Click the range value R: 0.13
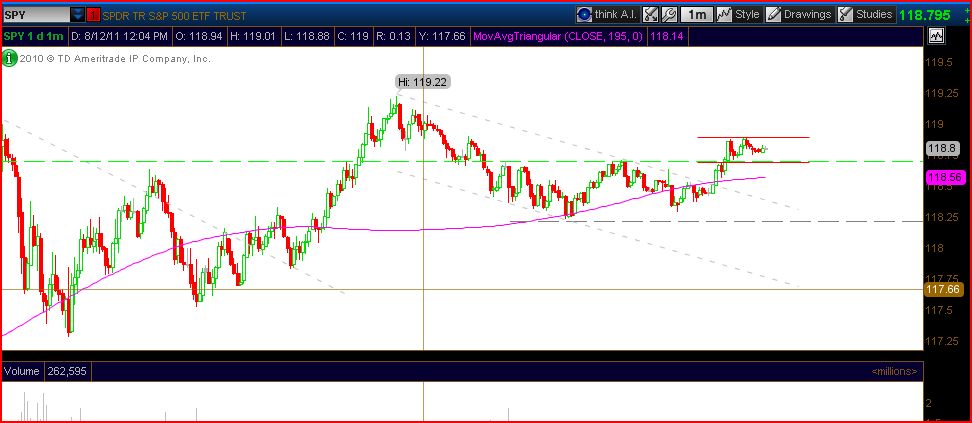 (394, 37)
